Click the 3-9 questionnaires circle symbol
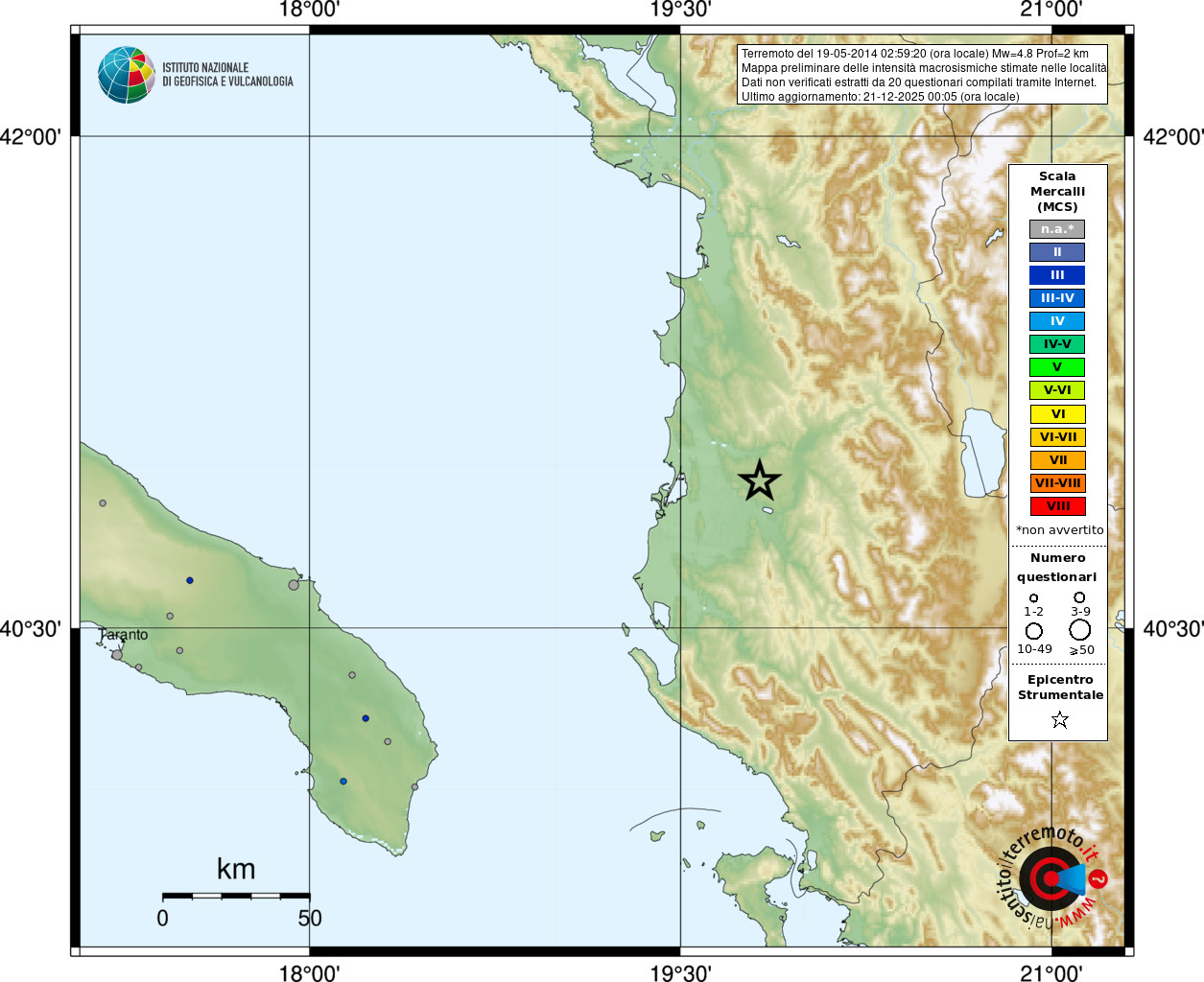 pos(1079,597)
